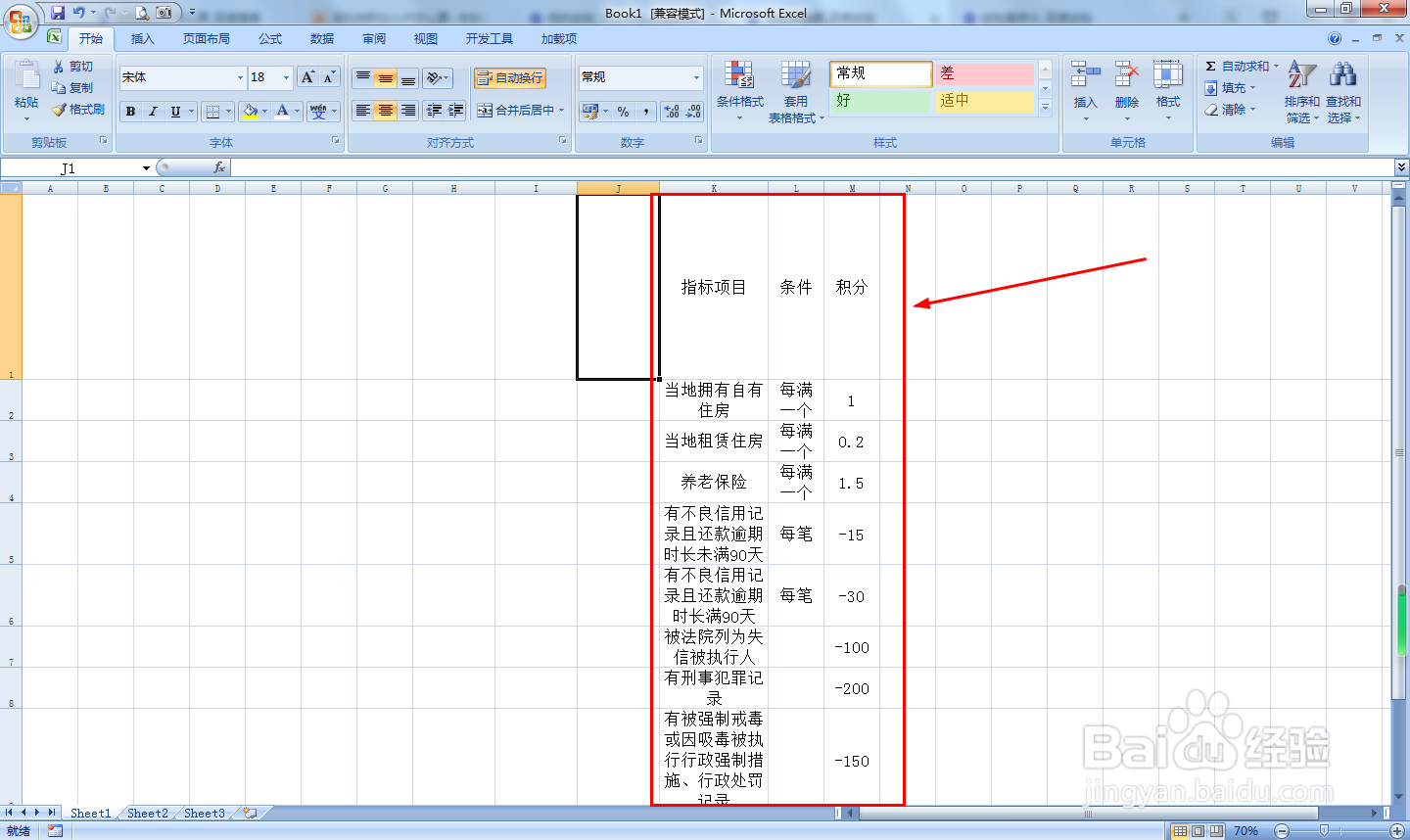Save workbook using quick access icon
The height and width of the screenshot is (840, 1410).
58,13
